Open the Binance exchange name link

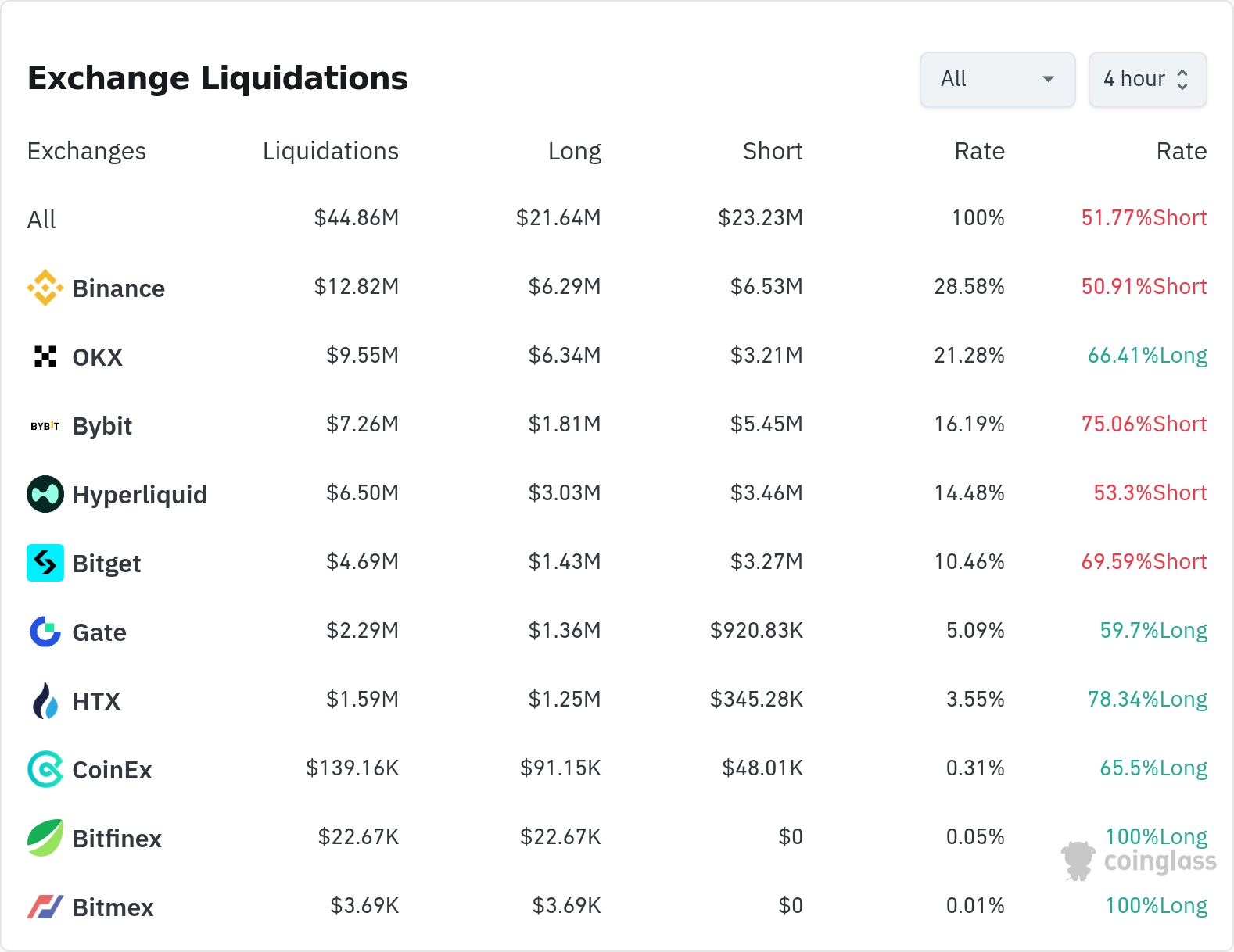click(x=118, y=288)
